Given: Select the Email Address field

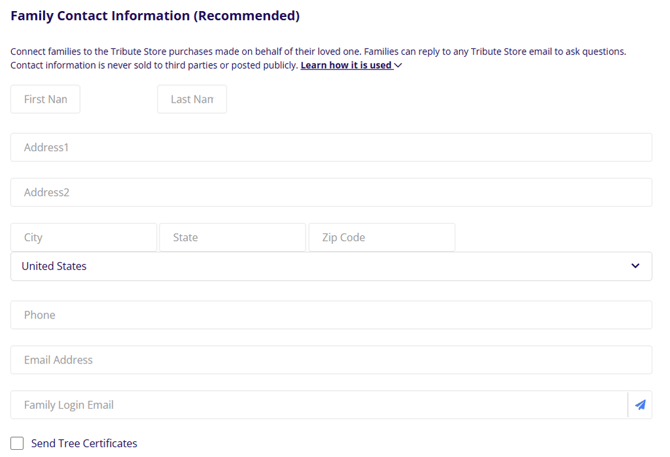Looking at the screenshot, I should click(x=331, y=360).
